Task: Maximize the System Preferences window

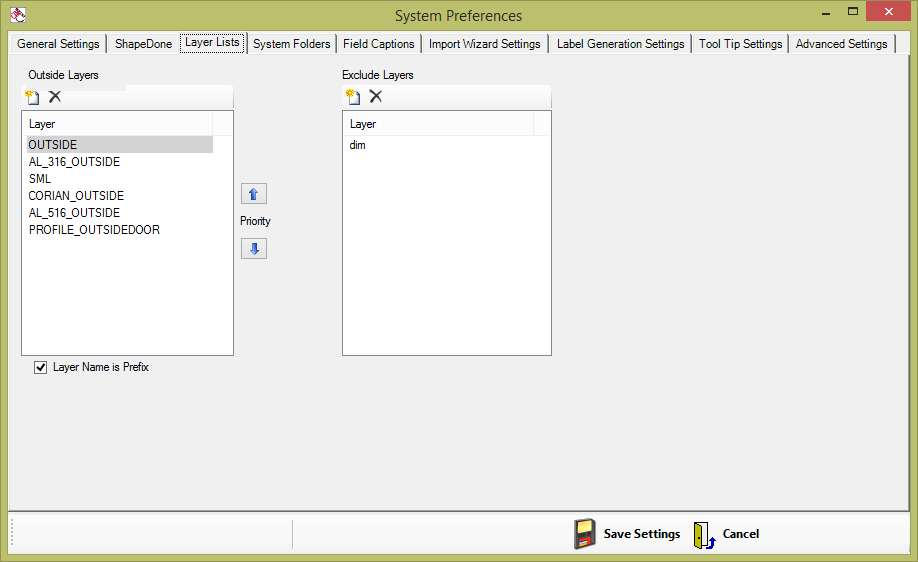Action: pyautogui.click(x=853, y=12)
